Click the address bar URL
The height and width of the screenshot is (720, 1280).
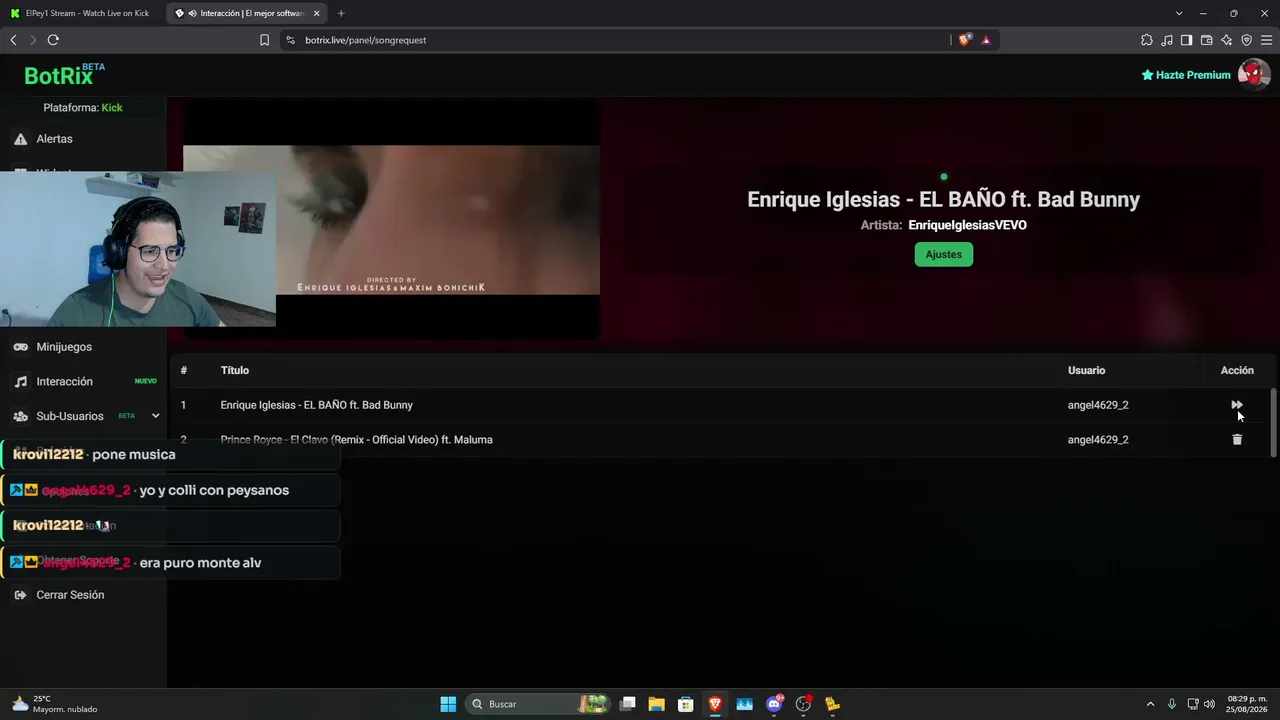[366, 40]
